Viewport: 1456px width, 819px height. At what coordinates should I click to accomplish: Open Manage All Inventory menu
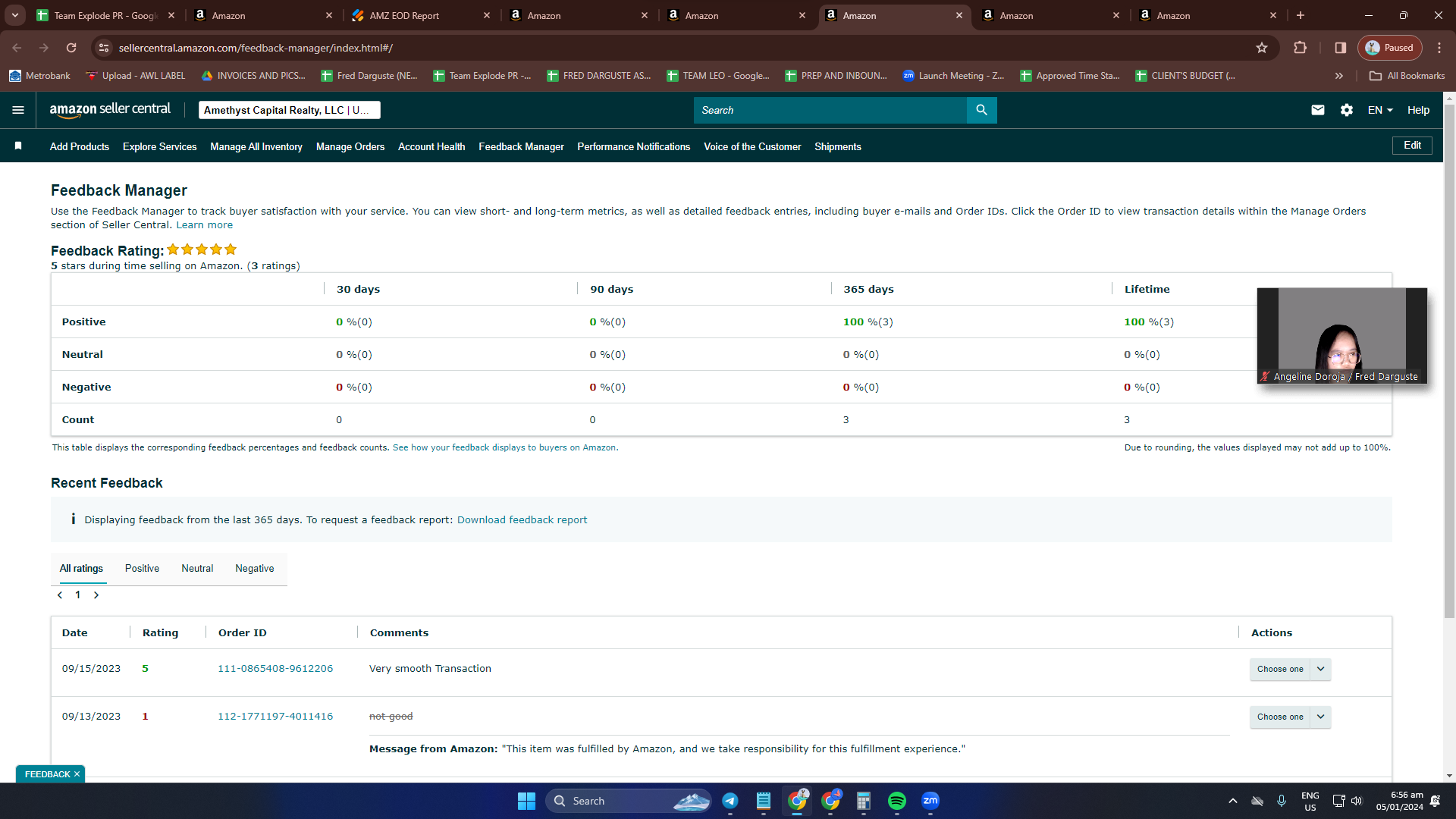pyautogui.click(x=256, y=146)
